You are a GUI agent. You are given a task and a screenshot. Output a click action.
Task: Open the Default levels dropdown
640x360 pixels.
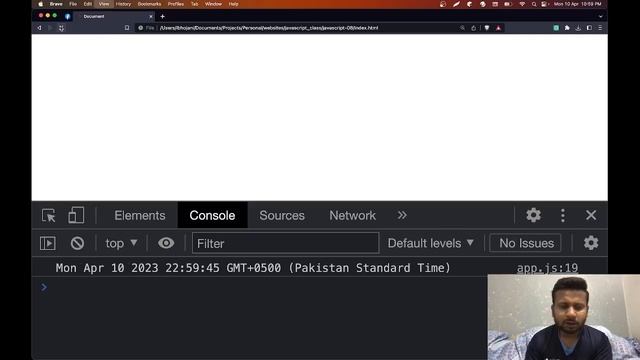pos(431,243)
